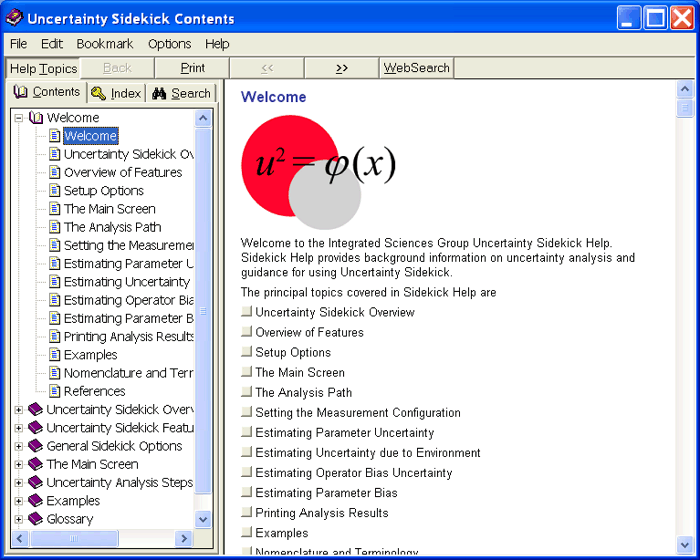This screenshot has width=700, height=560.
Task: Click the page icon beside Overview of Features
Action: (54, 172)
